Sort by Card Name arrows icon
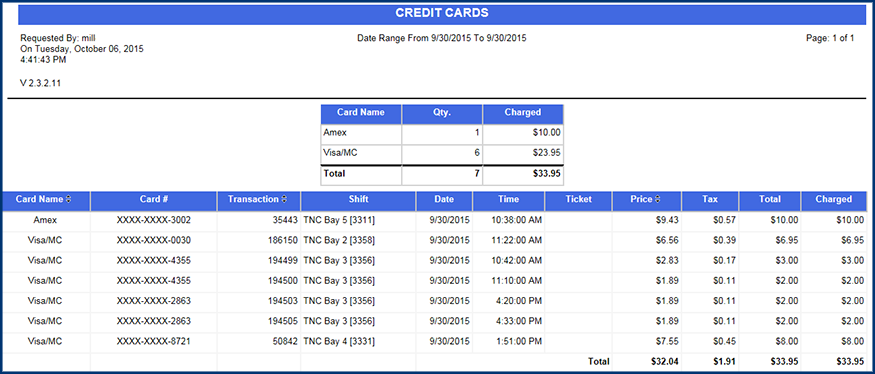Viewport: 875px width, 374px height. pyautogui.click(x=69, y=199)
